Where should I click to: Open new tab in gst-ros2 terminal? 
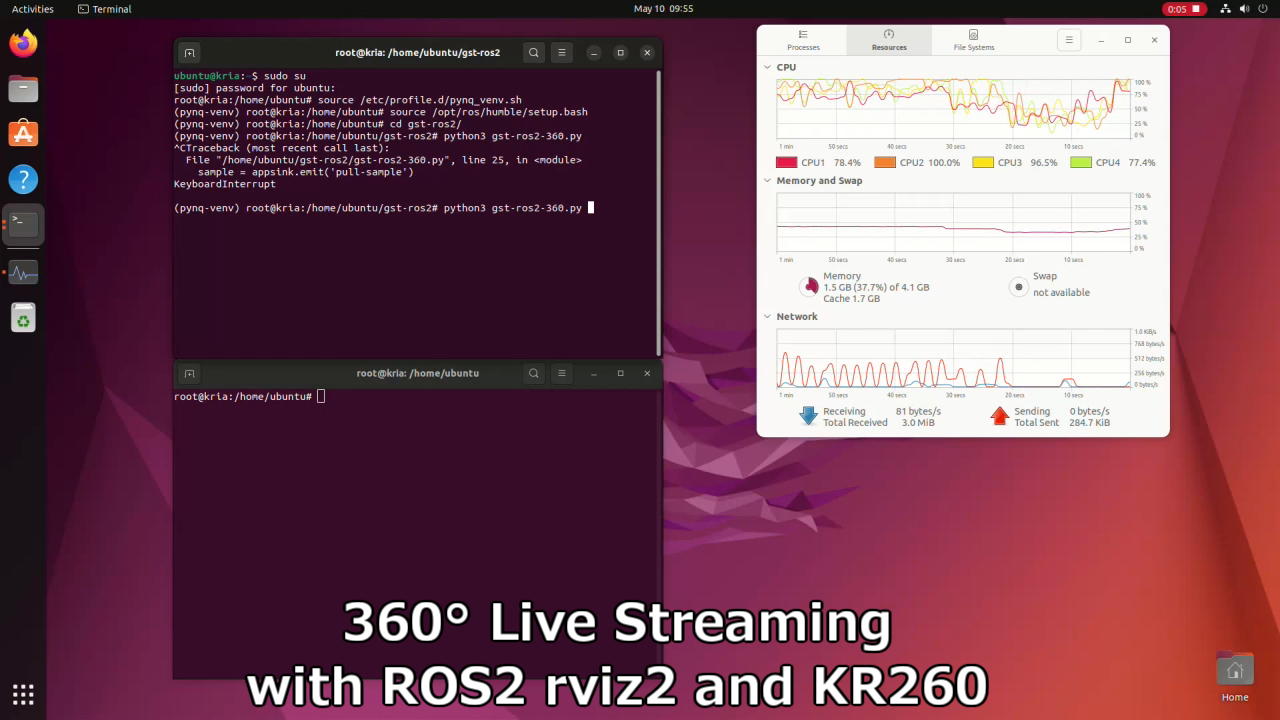tap(189, 53)
